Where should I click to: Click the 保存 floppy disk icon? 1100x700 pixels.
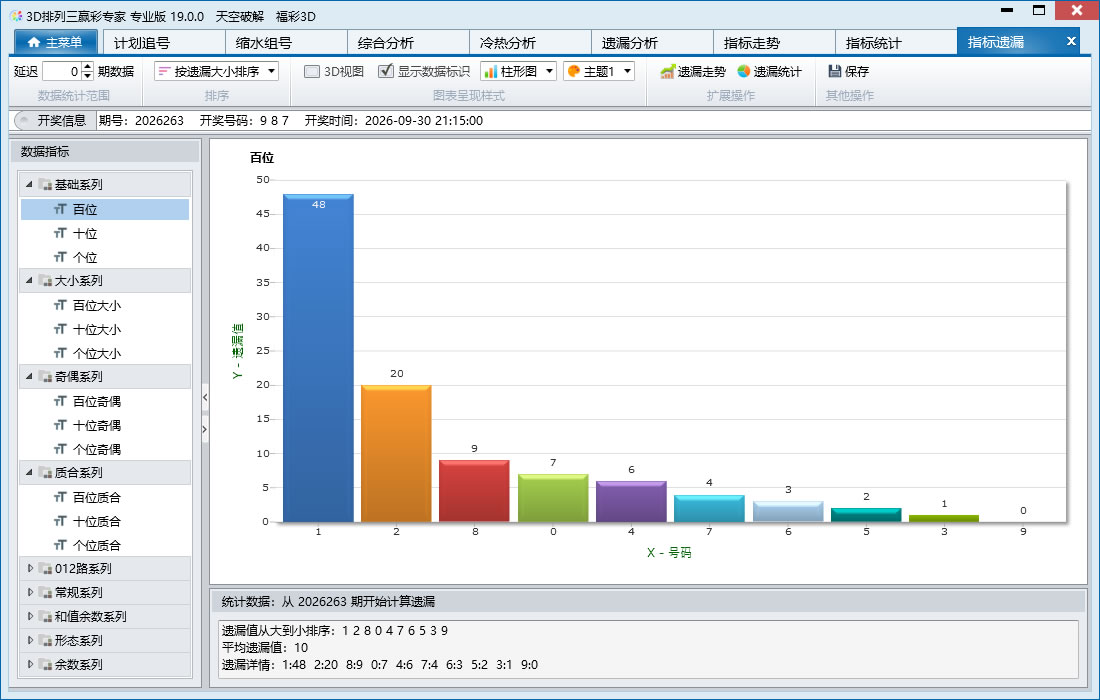pyautogui.click(x=835, y=72)
